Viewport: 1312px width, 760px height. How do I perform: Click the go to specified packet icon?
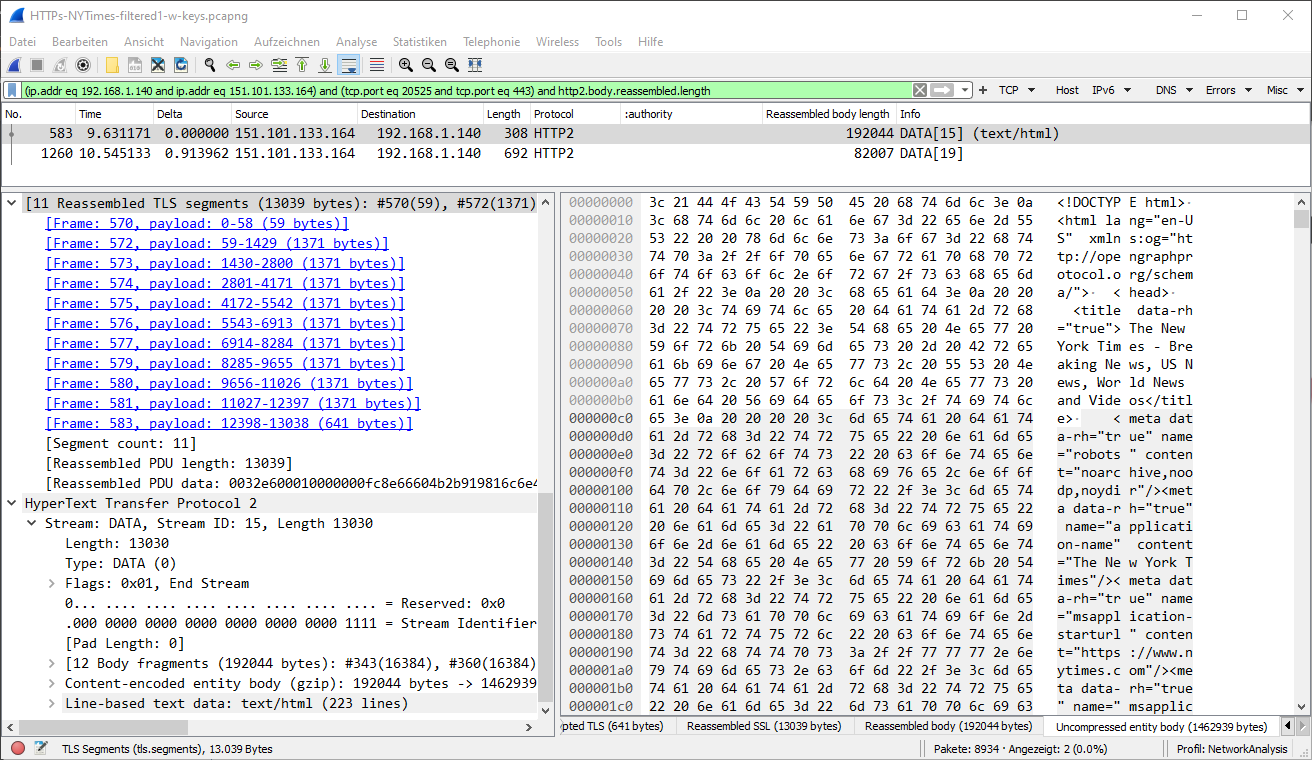[279, 65]
